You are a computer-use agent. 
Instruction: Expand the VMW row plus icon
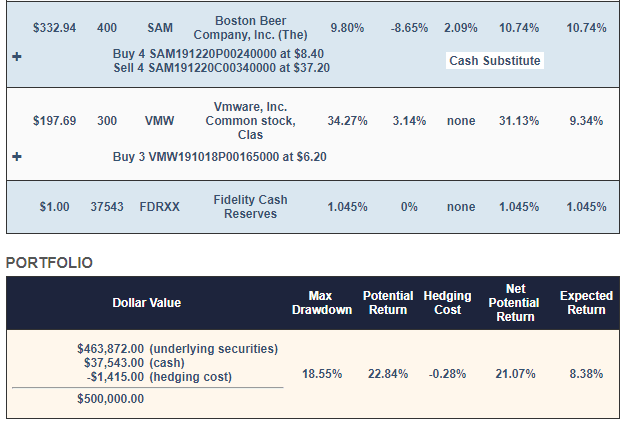pos(16,157)
